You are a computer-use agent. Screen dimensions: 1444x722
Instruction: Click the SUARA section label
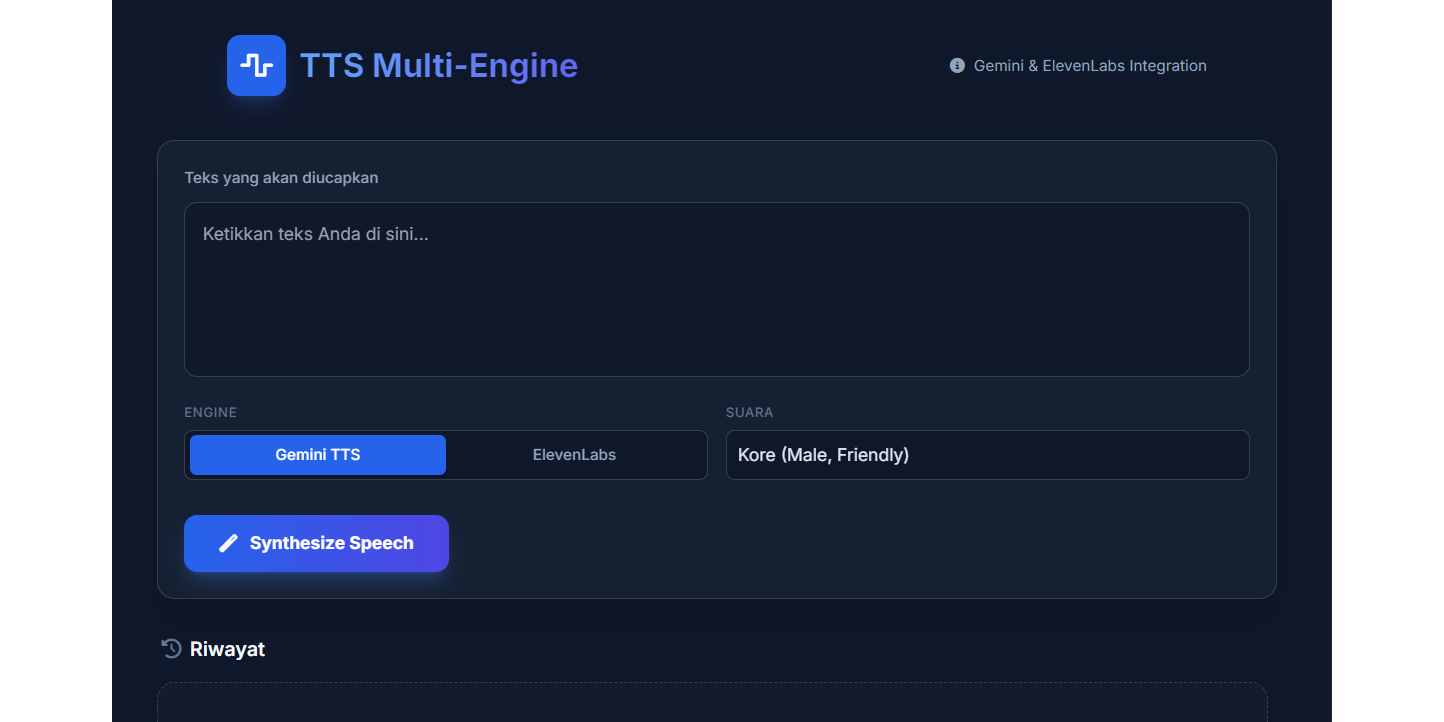click(x=748, y=412)
